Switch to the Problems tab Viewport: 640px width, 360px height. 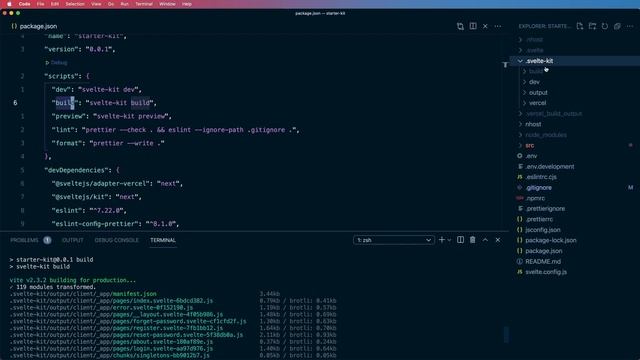coord(24,240)
